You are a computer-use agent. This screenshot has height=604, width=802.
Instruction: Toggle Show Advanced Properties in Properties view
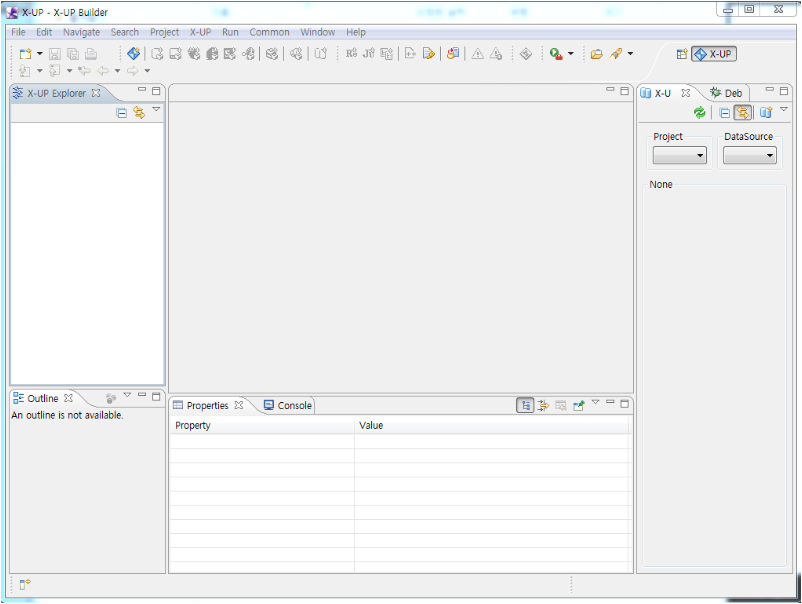(543, 406)
